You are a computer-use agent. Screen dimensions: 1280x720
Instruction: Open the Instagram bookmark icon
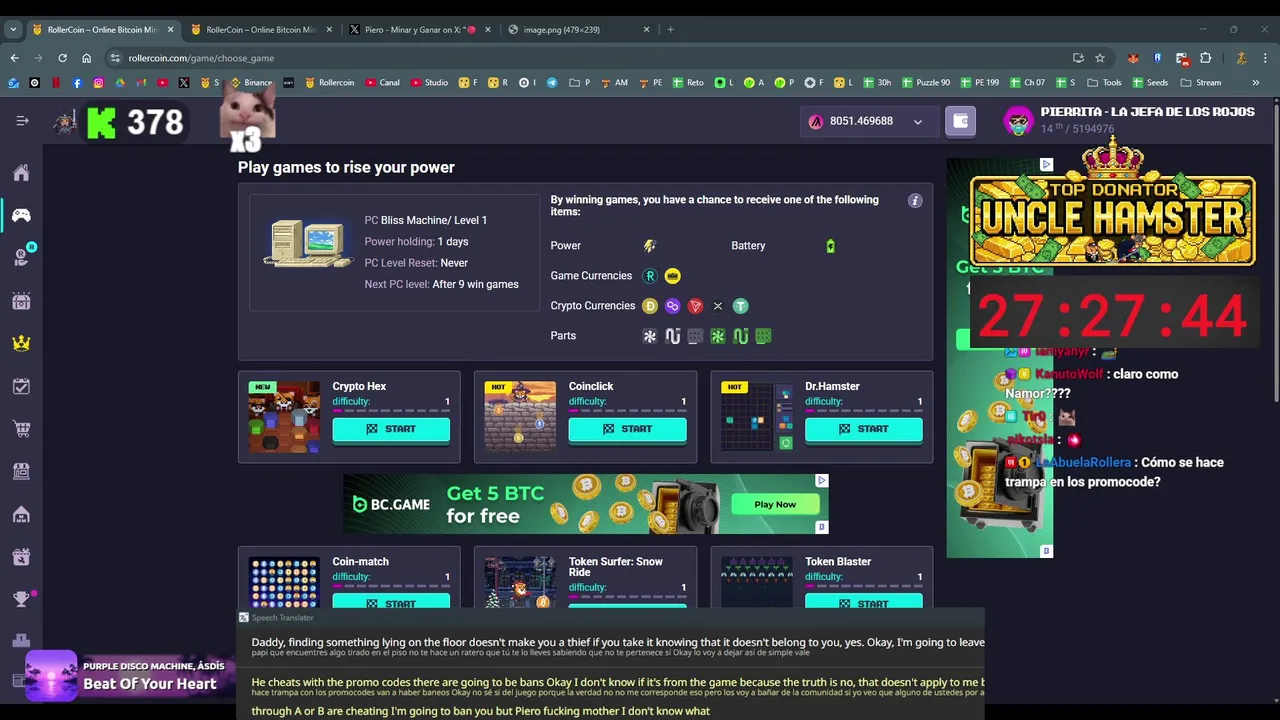click(x=98, y=83)
